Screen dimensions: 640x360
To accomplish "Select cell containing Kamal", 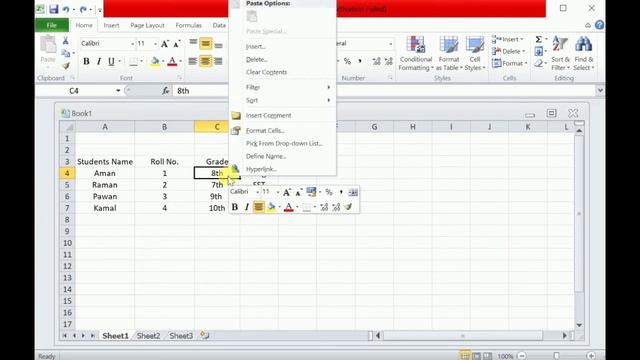I will pos(105,208).
